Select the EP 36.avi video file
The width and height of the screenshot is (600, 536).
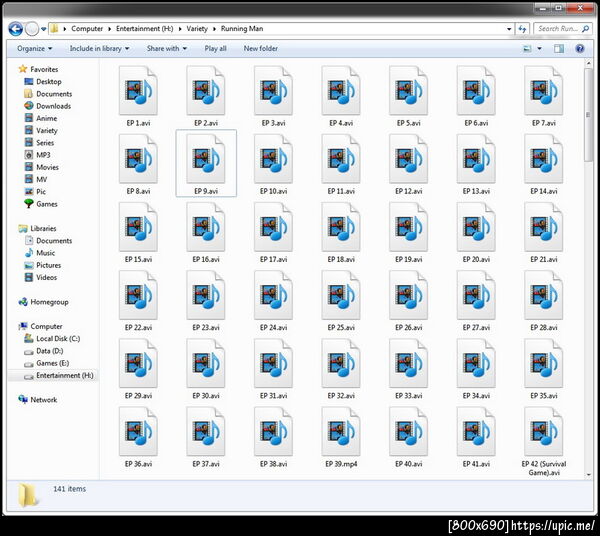pos(138,437)
